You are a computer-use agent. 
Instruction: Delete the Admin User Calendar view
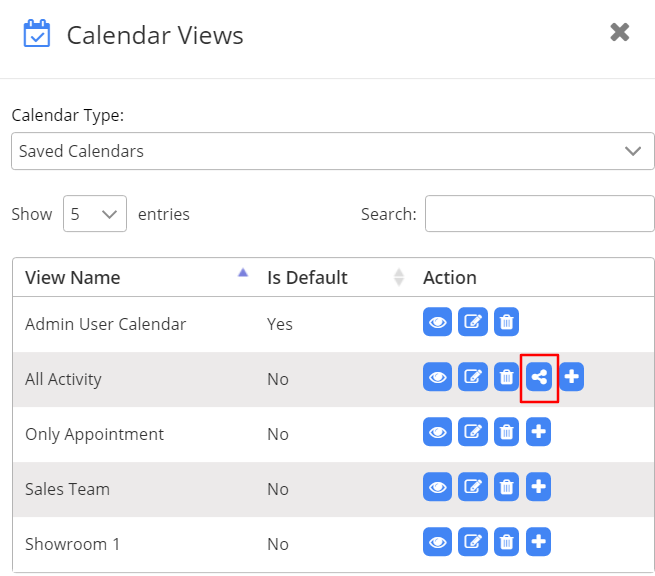(x=507, y=323)
